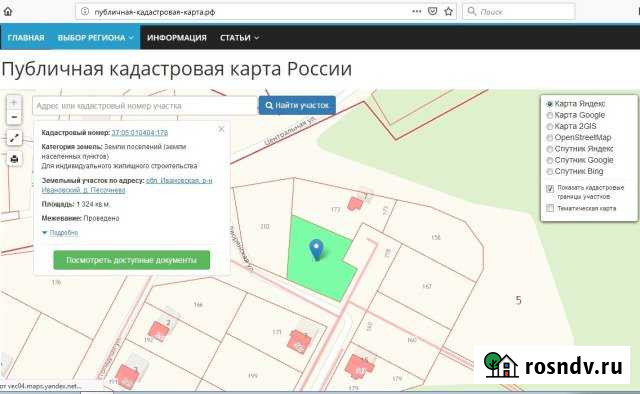The width and height of the screenshot is (640, 394).
Task: Zoom out the map with the minus button
Action: point(14,117)
